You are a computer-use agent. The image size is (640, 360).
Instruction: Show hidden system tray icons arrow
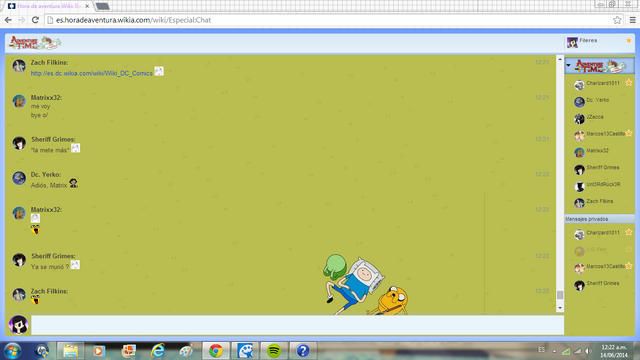tap(554, 351)
